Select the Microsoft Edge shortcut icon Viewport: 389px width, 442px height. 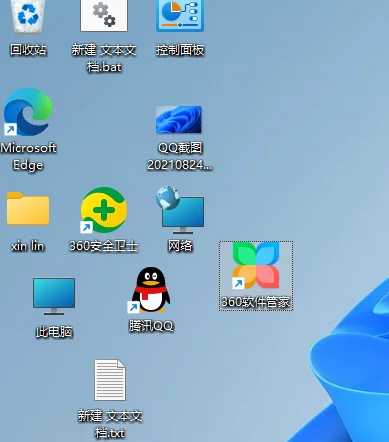click(28, 112)
